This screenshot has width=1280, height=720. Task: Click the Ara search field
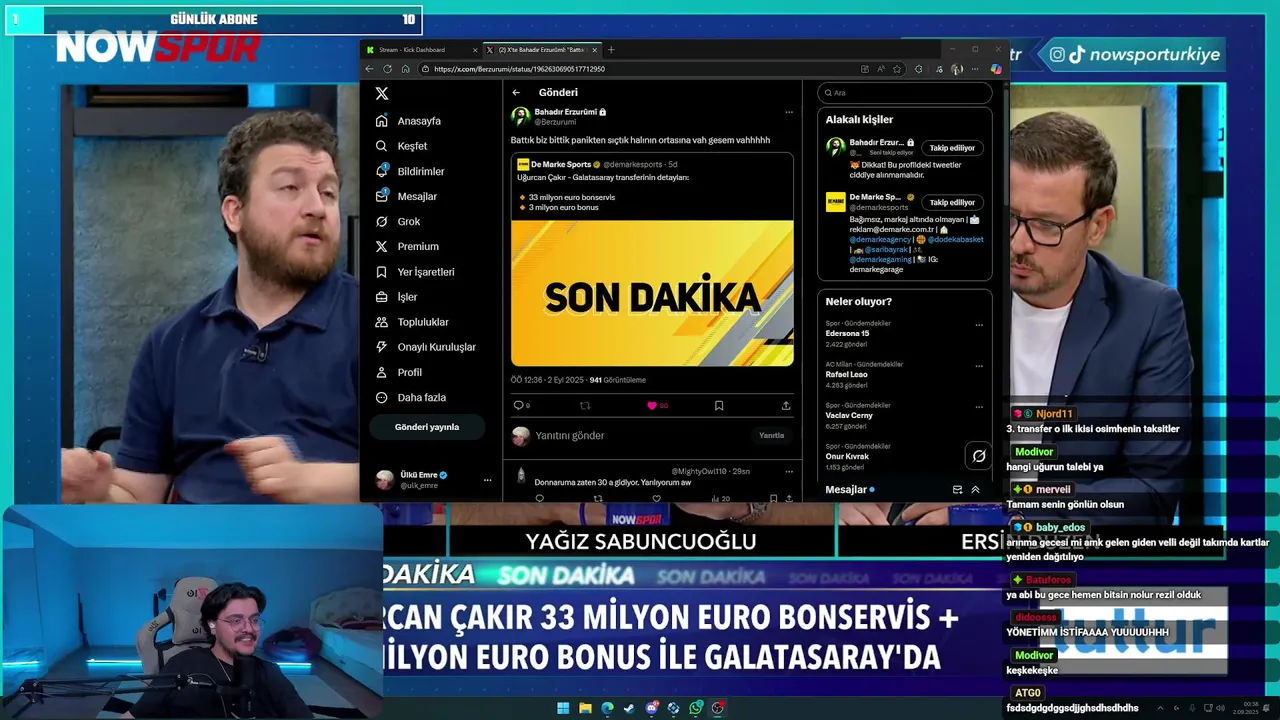pyautogui.click(x=904, y=93)
